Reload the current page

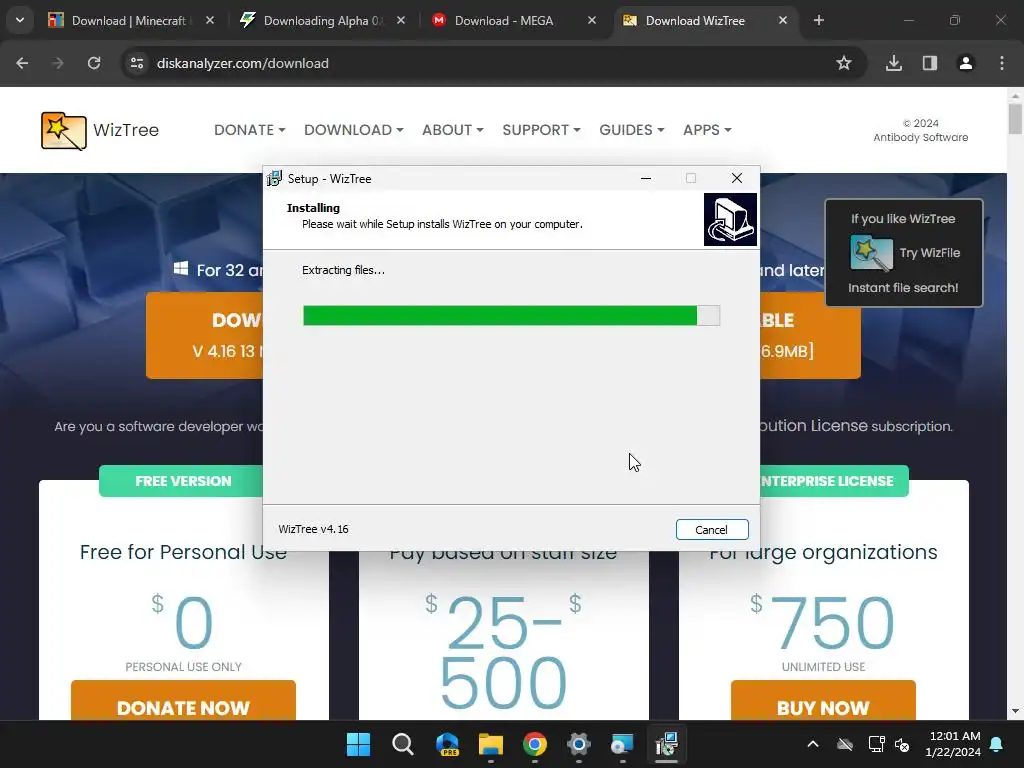tap(94, 63)
